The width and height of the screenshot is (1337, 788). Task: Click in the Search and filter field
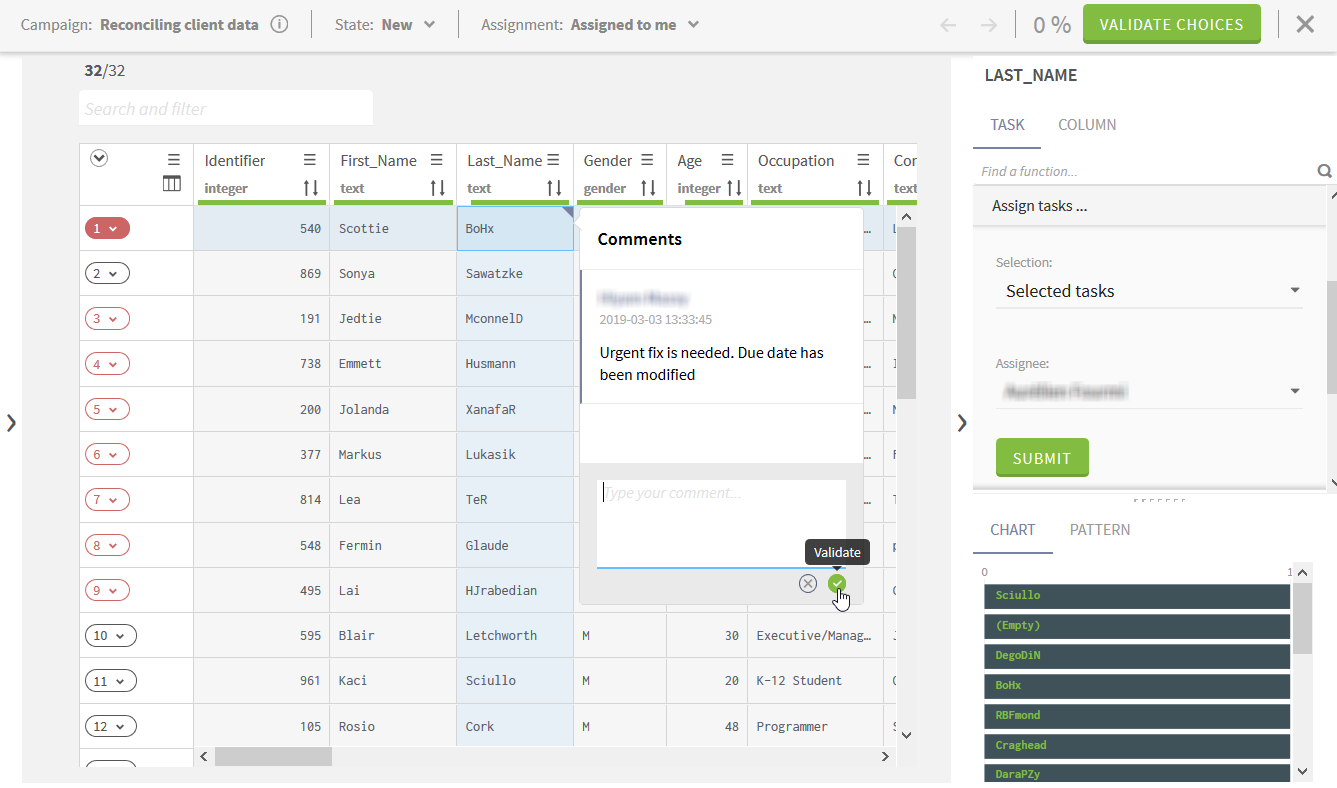coord(225,108)
